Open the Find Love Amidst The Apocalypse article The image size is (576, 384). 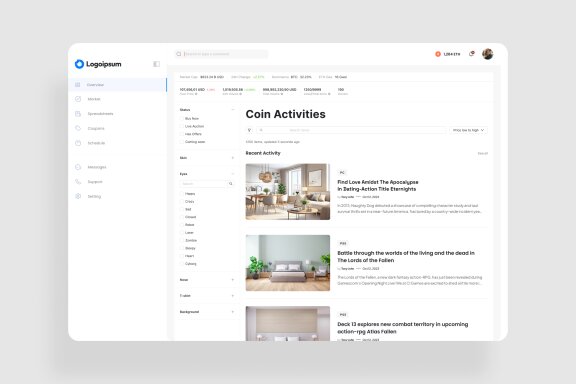(x=378, y=186)
